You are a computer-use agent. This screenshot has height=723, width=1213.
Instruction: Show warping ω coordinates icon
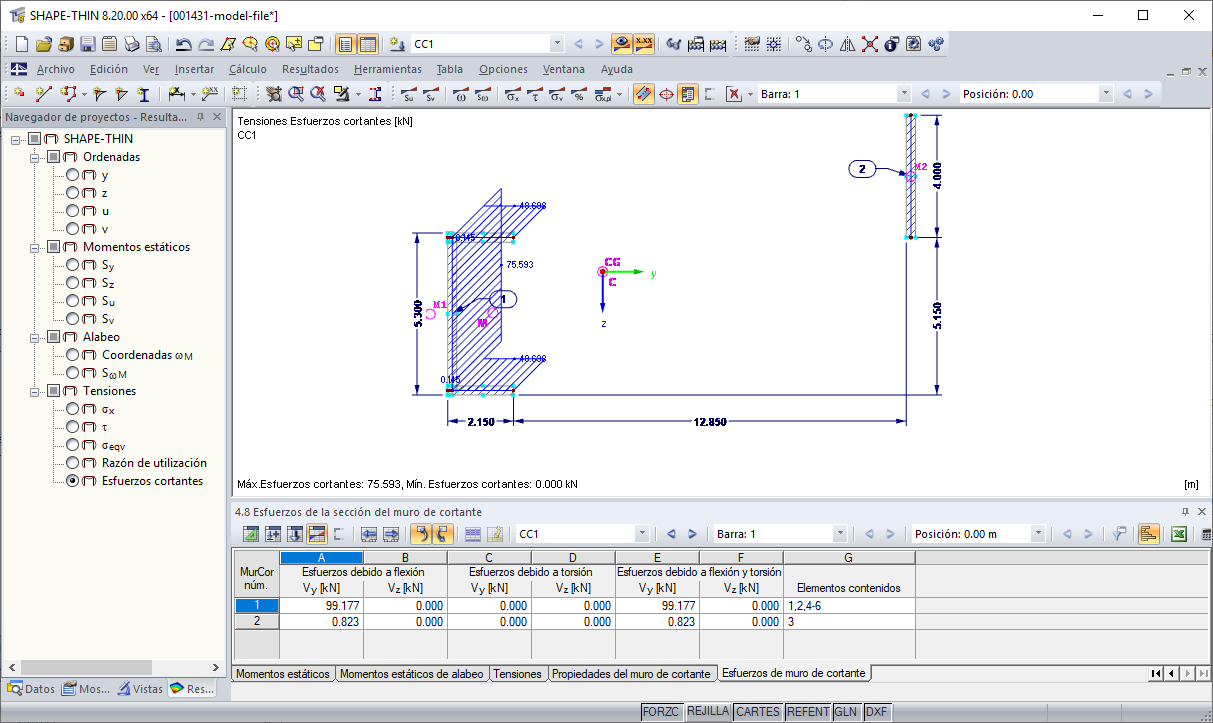[x=460, y=94]
